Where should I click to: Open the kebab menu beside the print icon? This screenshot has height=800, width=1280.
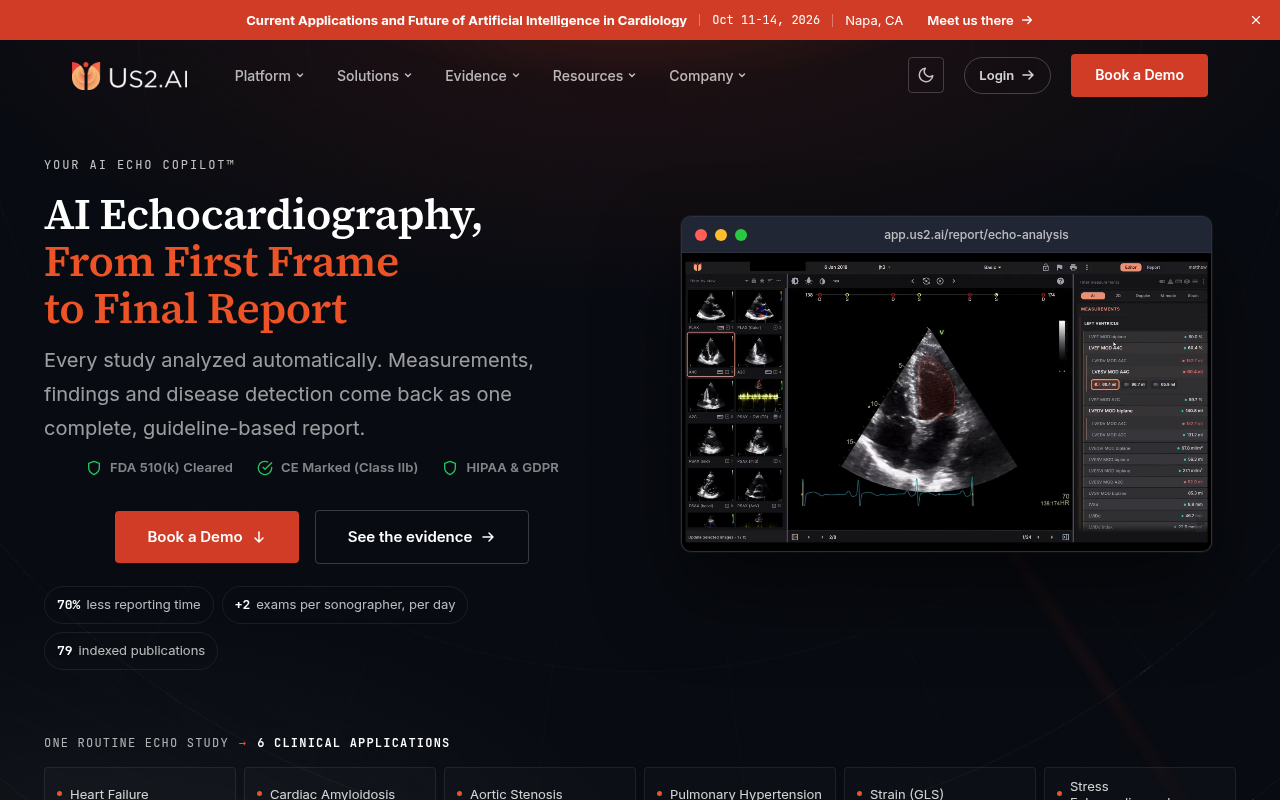(1087, 267)
